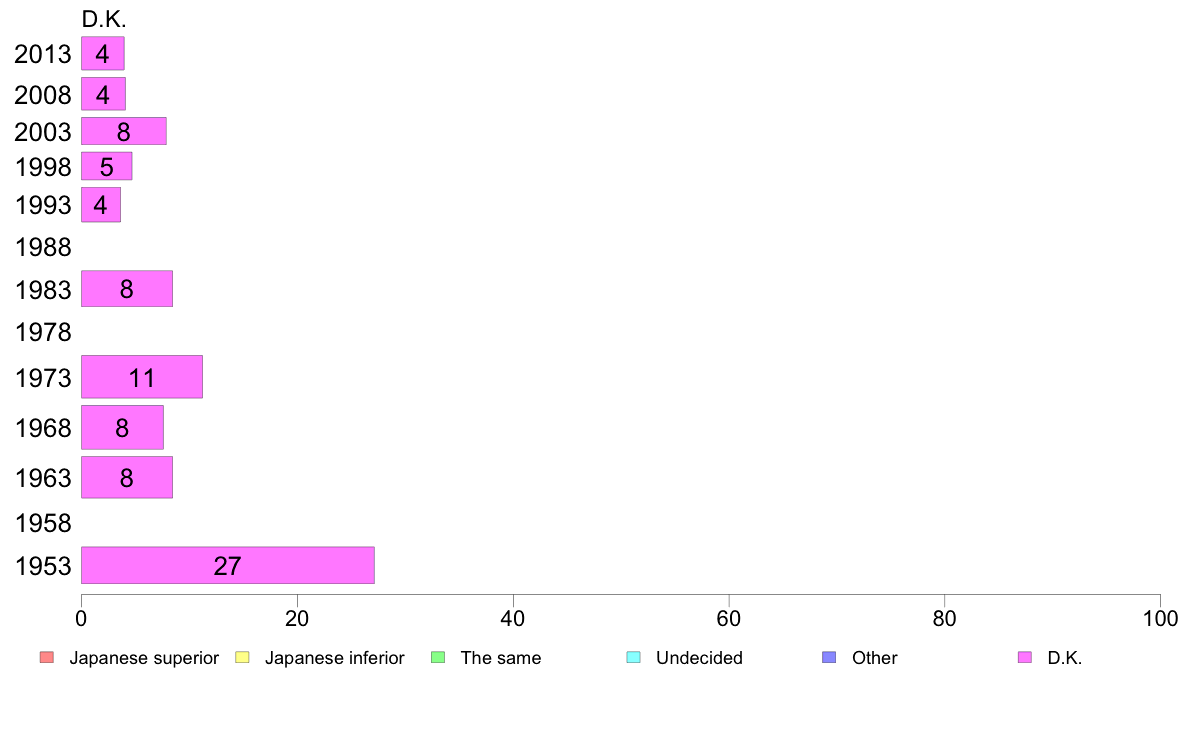The width and height of the screenshot is (1188, 736).
Task: Select the Undecided cyan legend swatch
Action: tap(633, 657)
